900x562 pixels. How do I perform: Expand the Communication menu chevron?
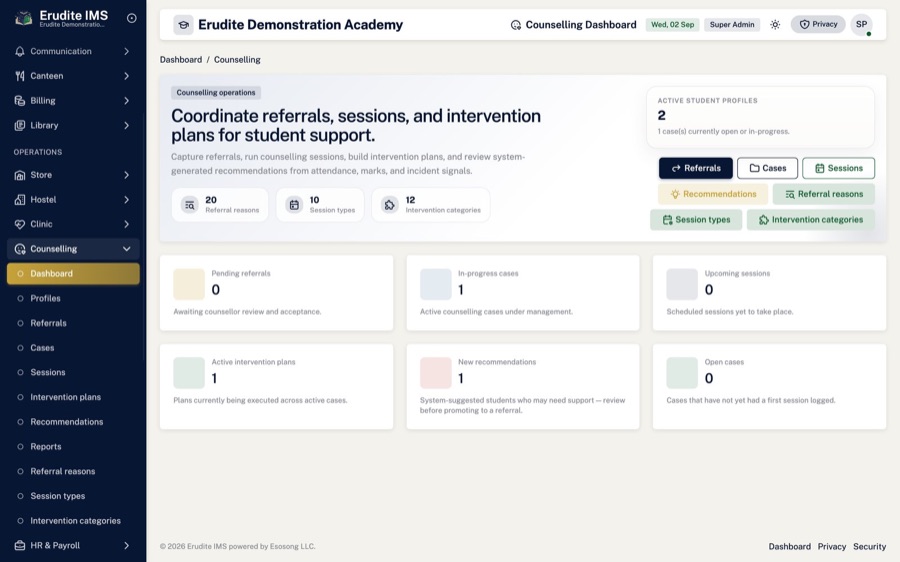[x=126, y=51]
